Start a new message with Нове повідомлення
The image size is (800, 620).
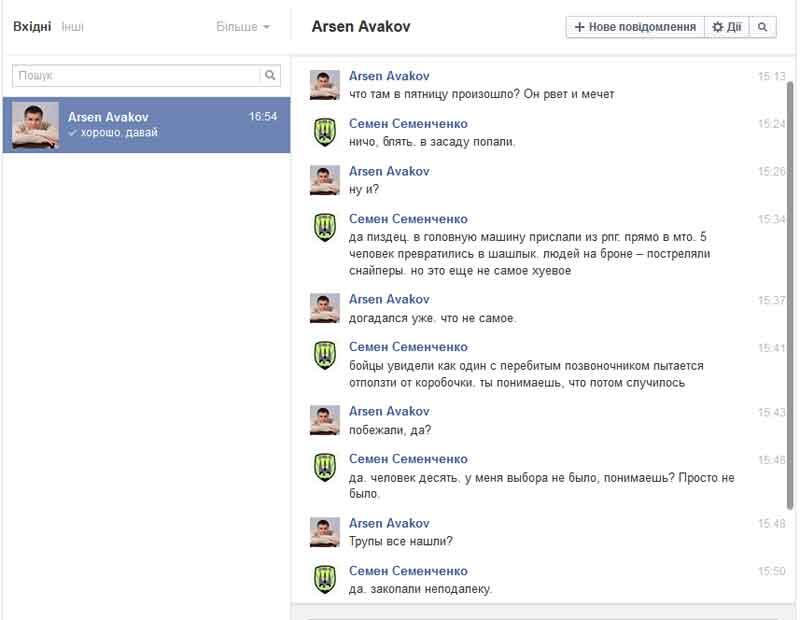tap(636, 27)
